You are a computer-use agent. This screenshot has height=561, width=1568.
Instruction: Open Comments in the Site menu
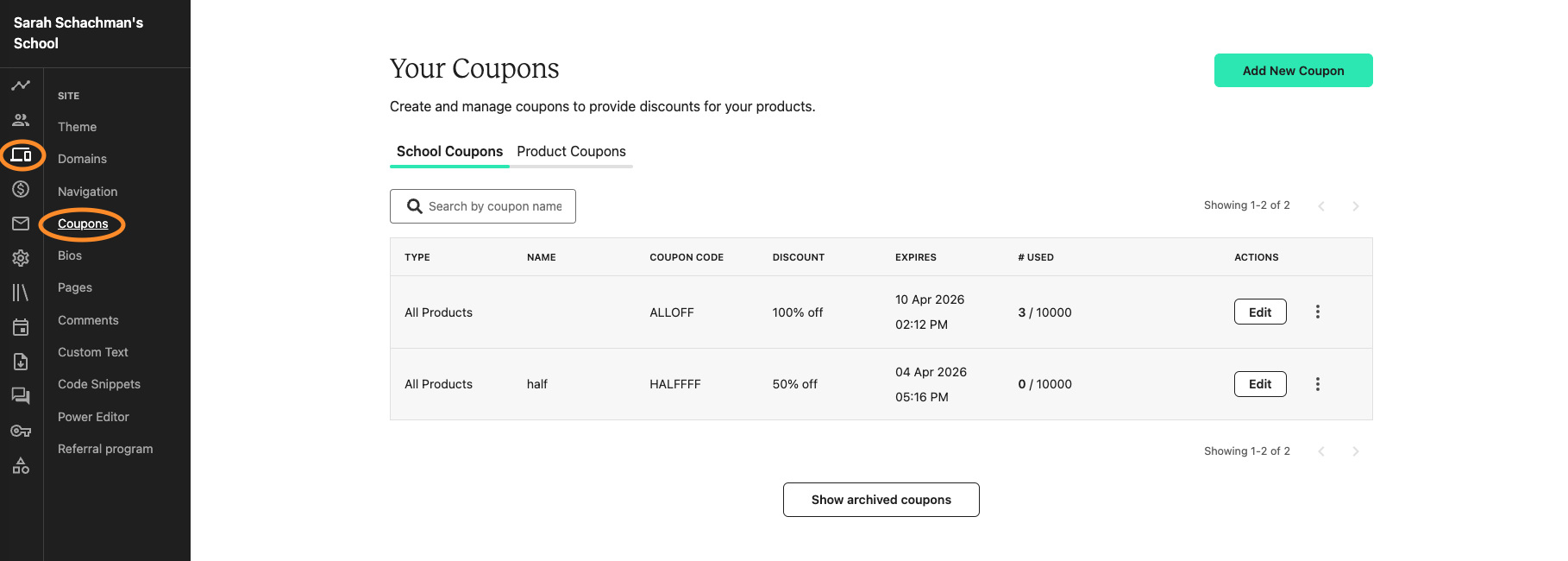pyautogui.click(x=88, y=320)
